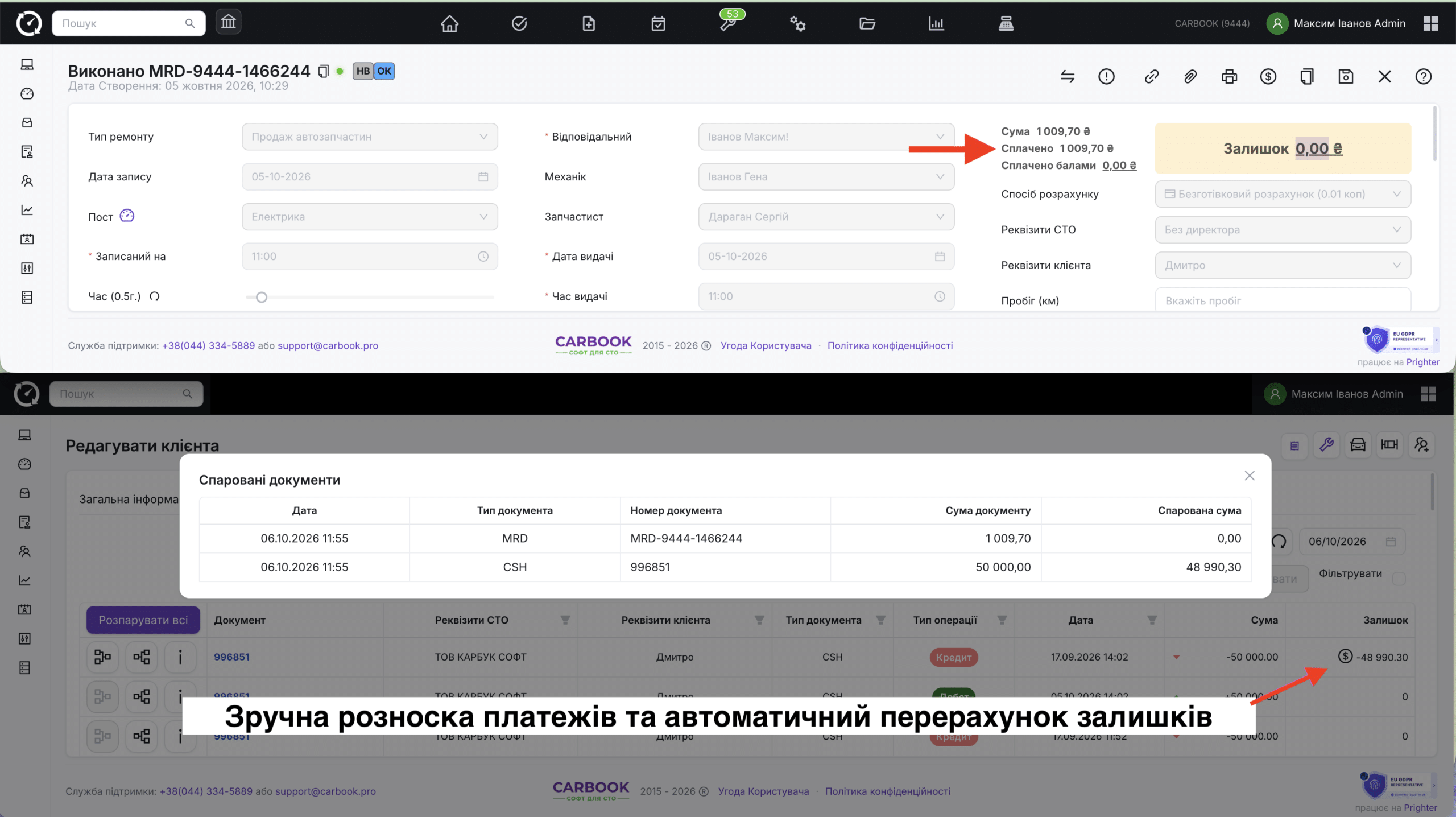Expand the Механік dropdown
The width and height of the screenshot is (1456, 817).
pos(826,177)
